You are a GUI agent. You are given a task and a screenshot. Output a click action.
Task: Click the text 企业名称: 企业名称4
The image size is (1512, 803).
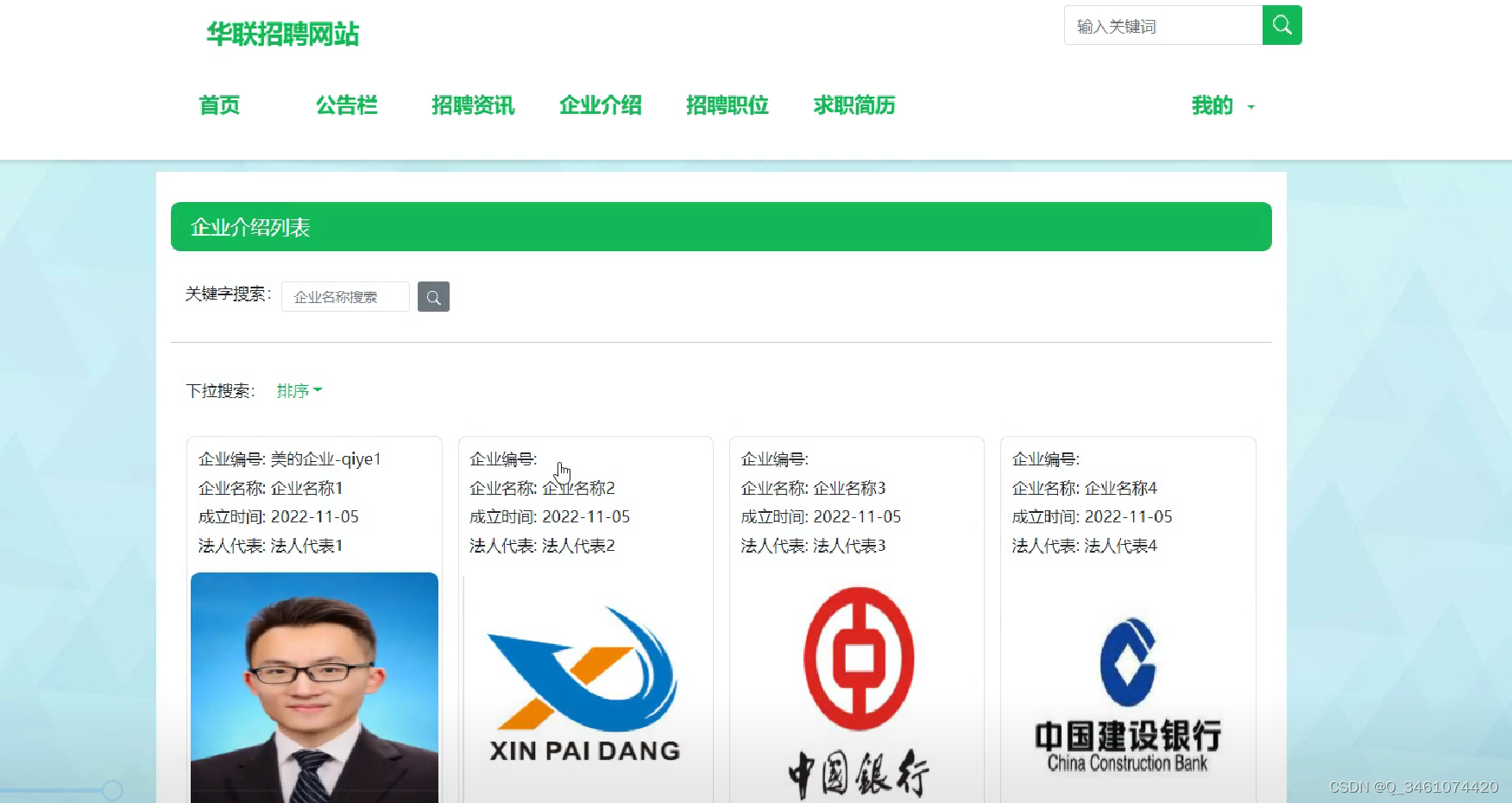[x=1085, y=488]
